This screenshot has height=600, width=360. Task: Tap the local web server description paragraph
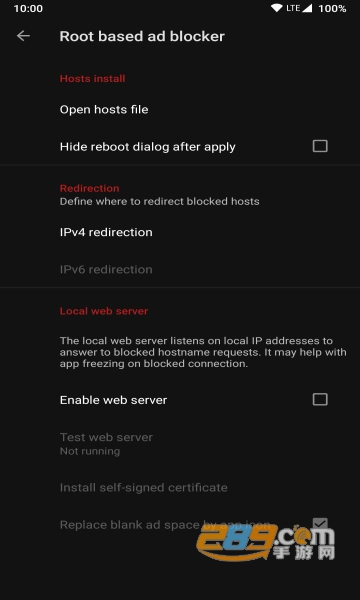(203, 352)
